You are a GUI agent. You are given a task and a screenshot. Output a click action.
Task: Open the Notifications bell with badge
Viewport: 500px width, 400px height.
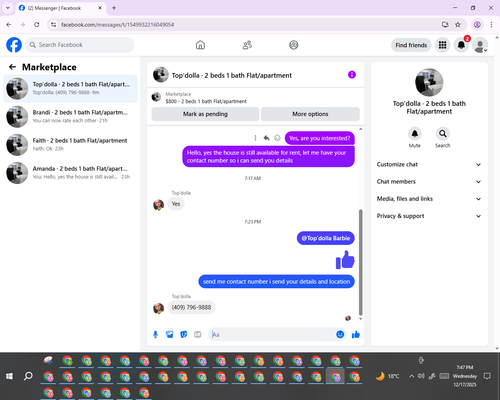461,45
